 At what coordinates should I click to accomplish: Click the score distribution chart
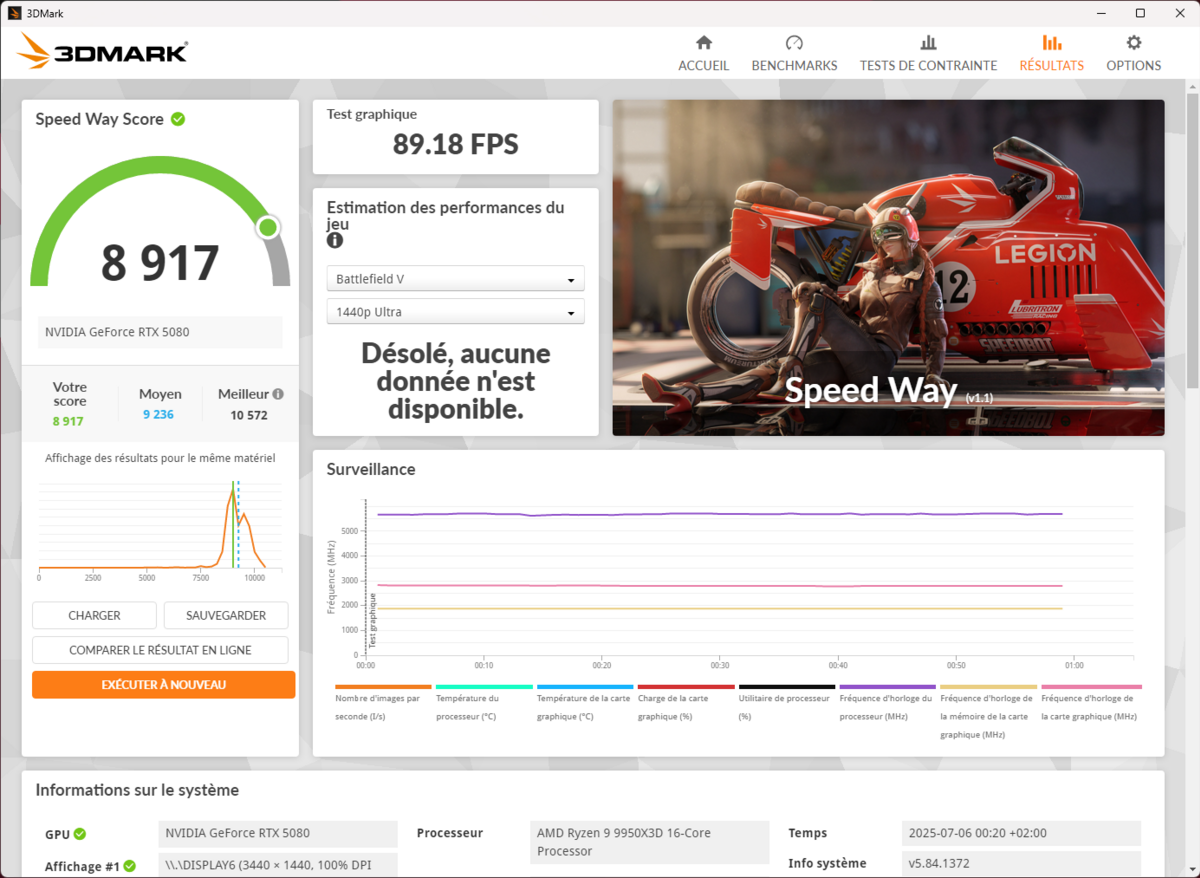coord(160,530)
